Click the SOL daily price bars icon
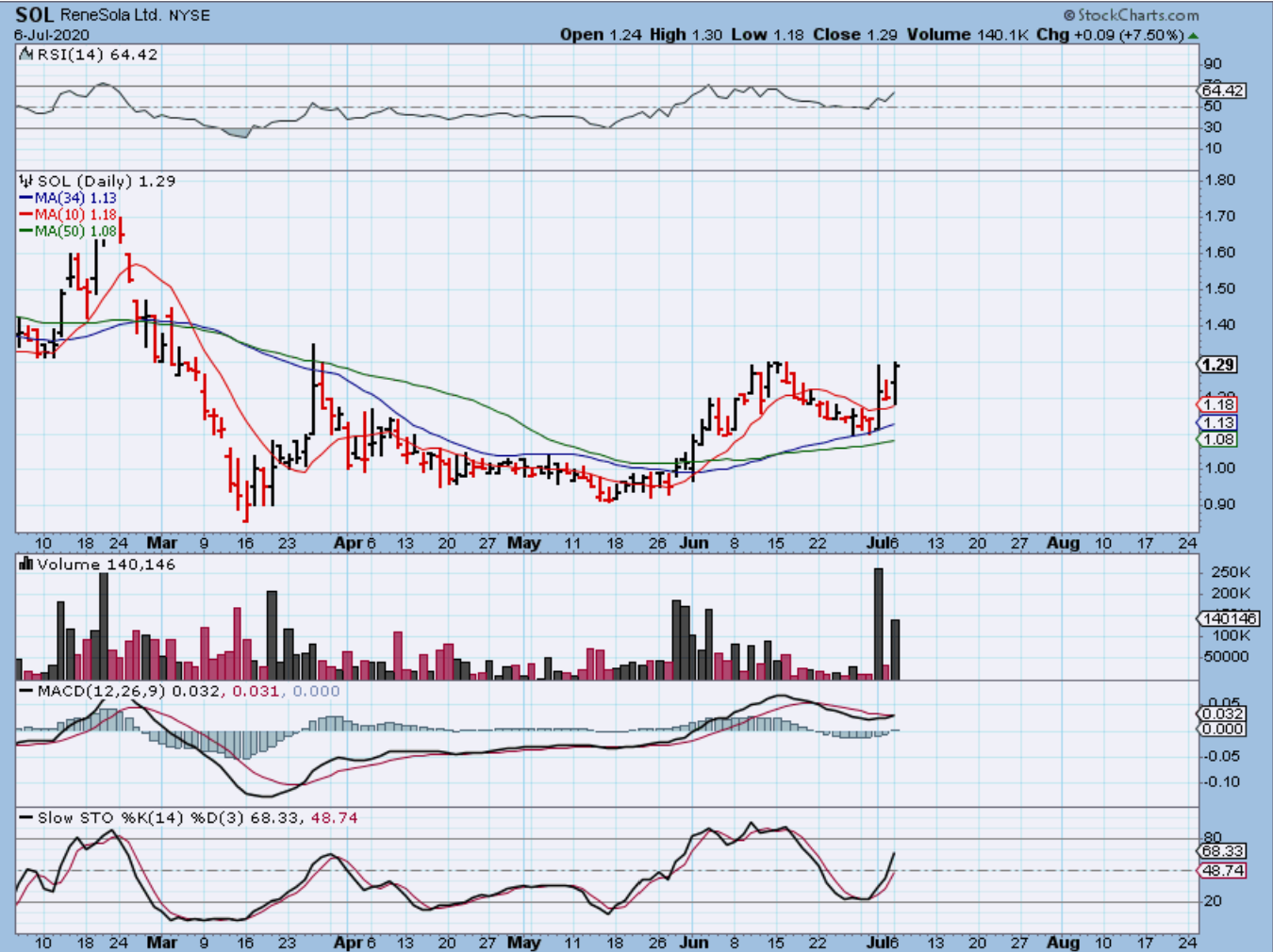 tap(26, 181)
